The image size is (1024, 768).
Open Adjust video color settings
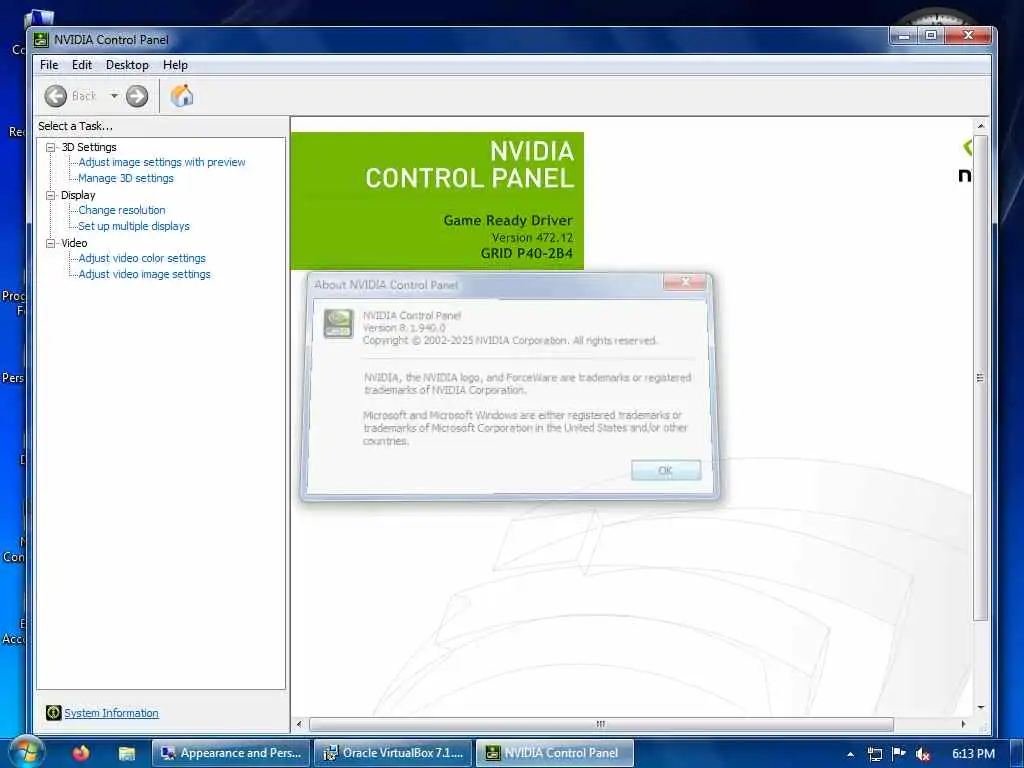click(142, 258)
